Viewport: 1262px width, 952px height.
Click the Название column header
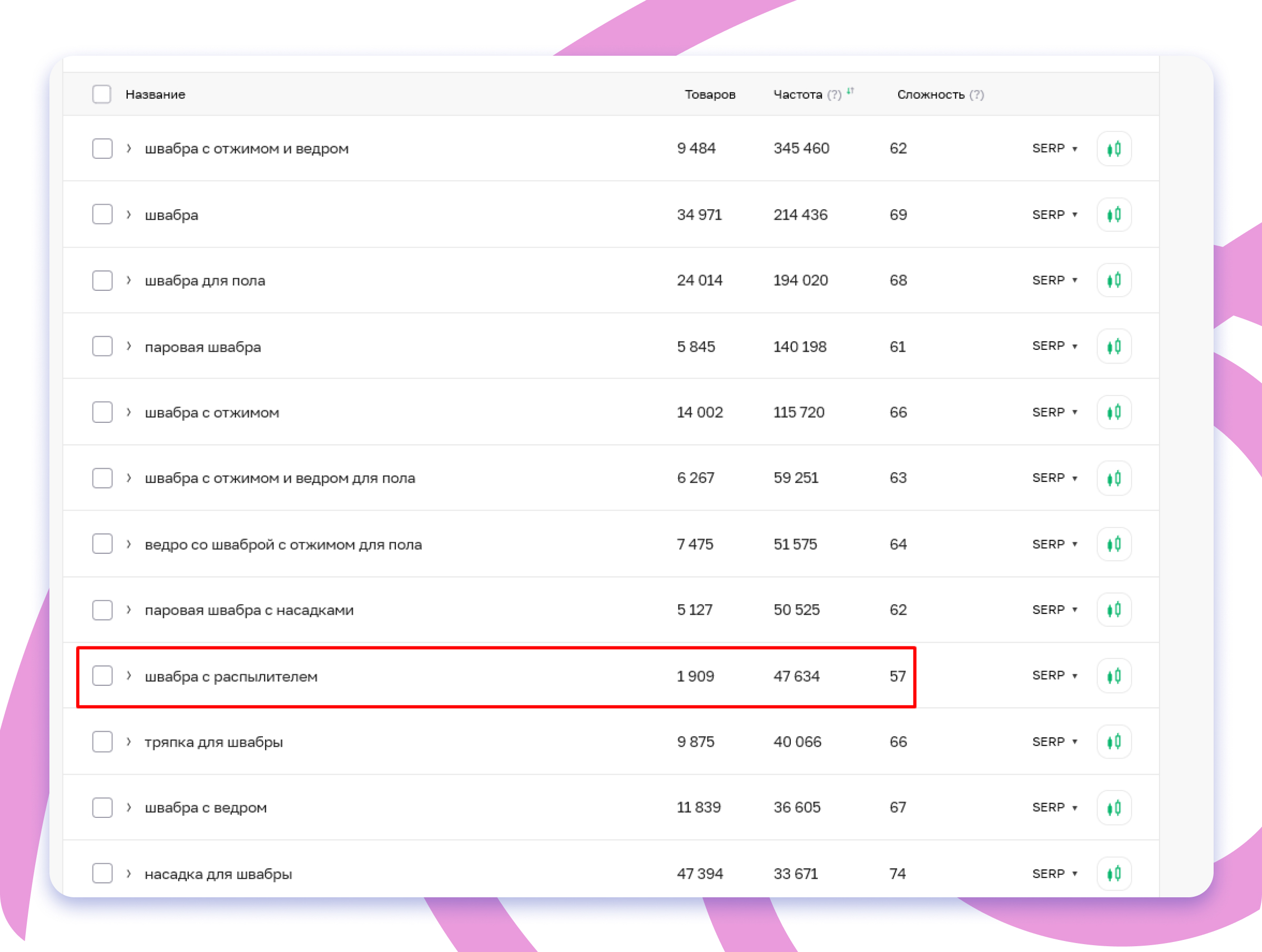155,95
